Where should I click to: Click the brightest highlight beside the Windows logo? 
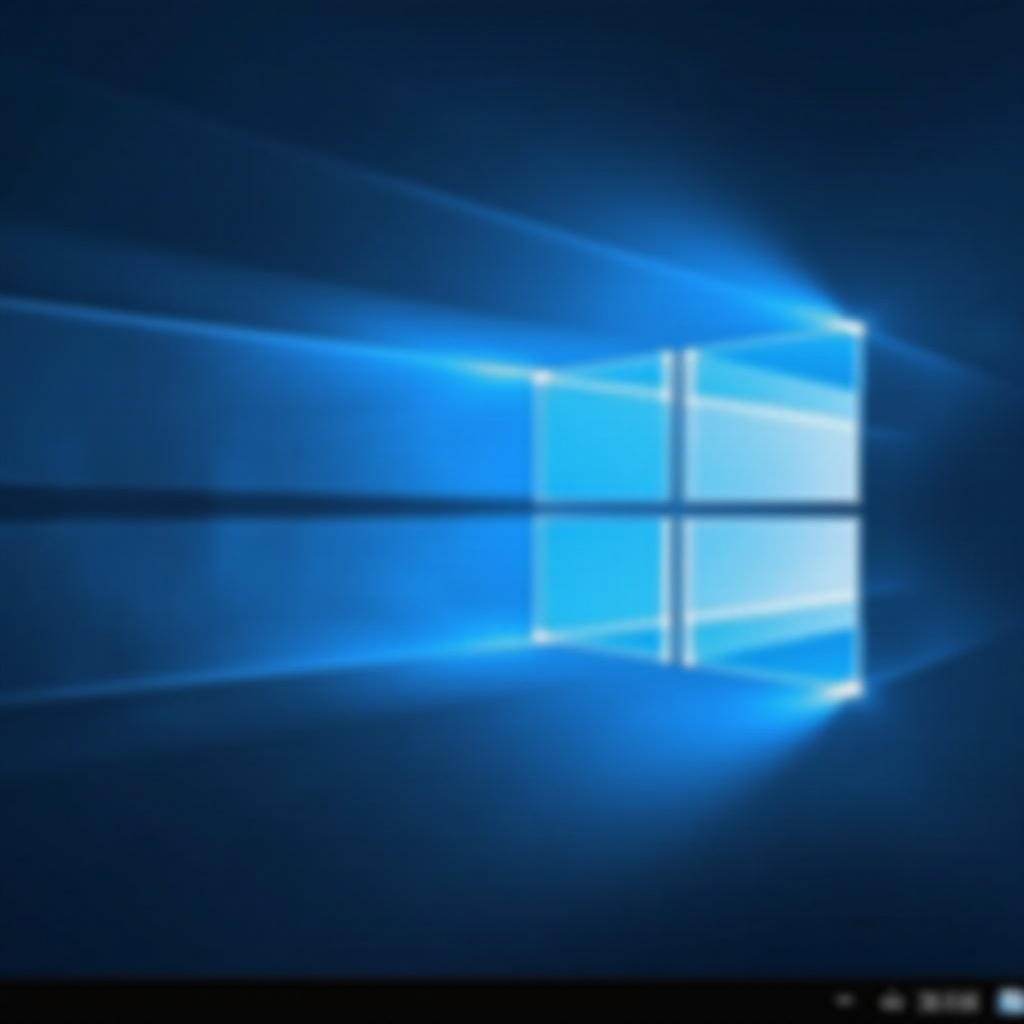855,330
